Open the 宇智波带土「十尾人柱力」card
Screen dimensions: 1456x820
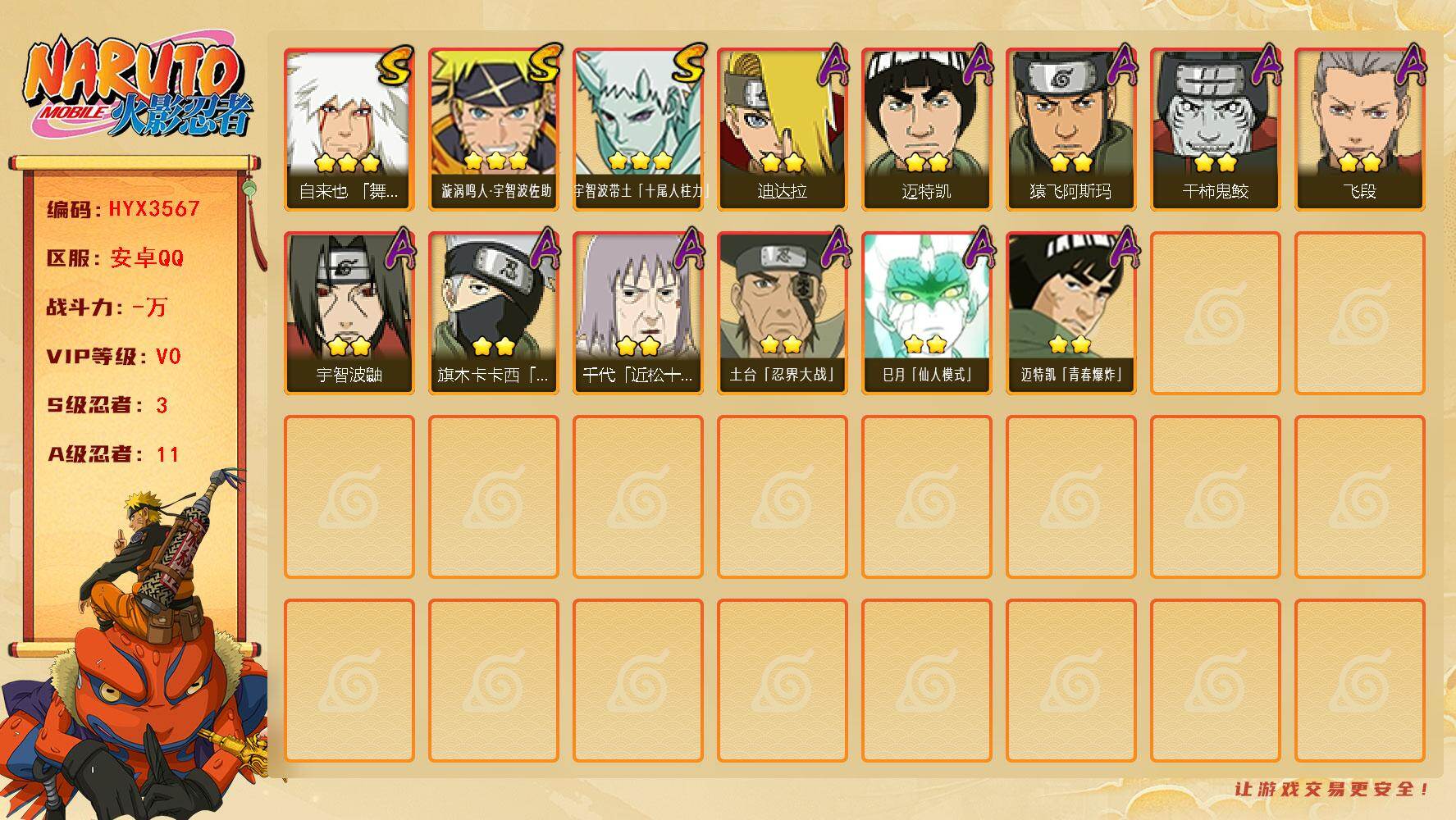[638, 130]
